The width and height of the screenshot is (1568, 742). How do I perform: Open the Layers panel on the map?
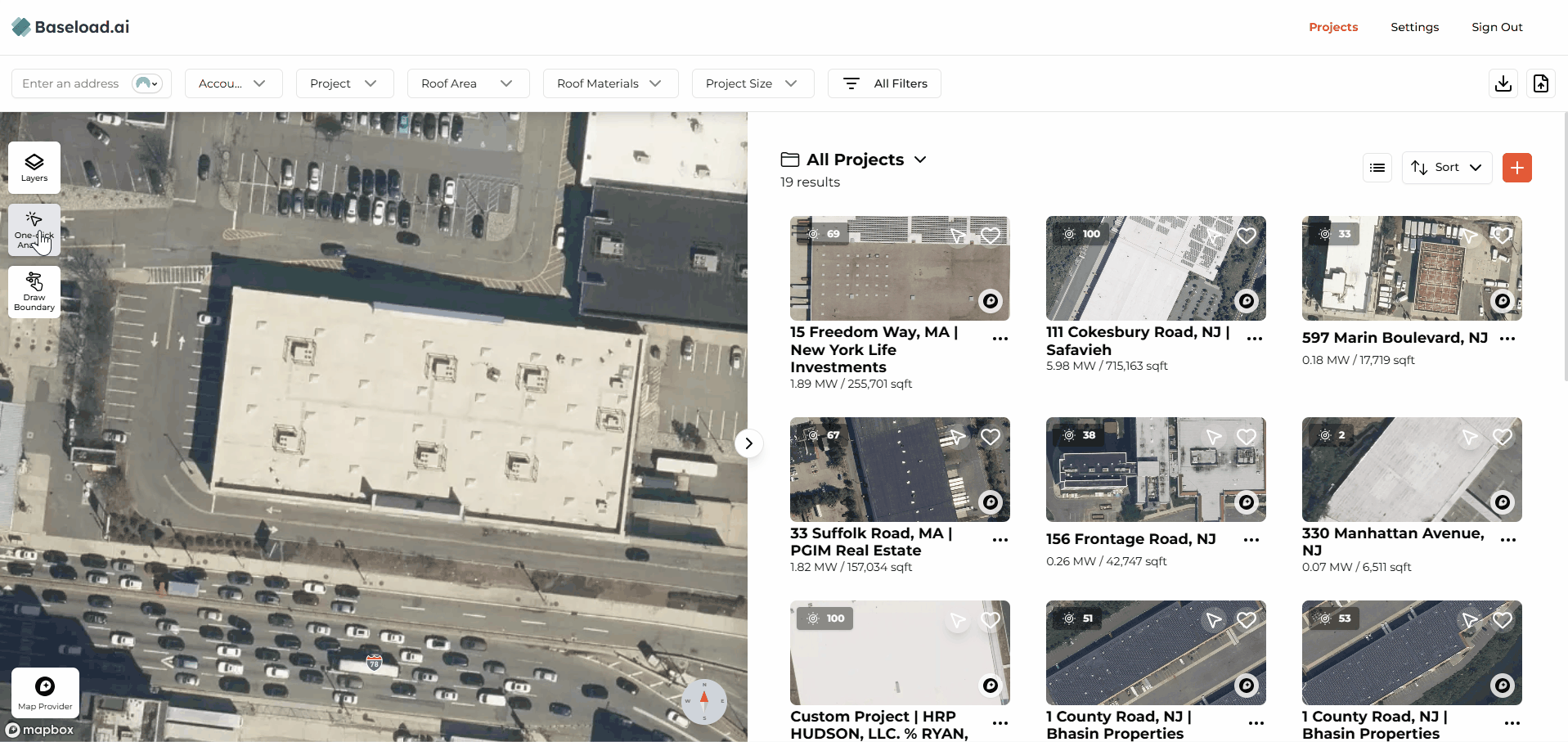[34, 168]
